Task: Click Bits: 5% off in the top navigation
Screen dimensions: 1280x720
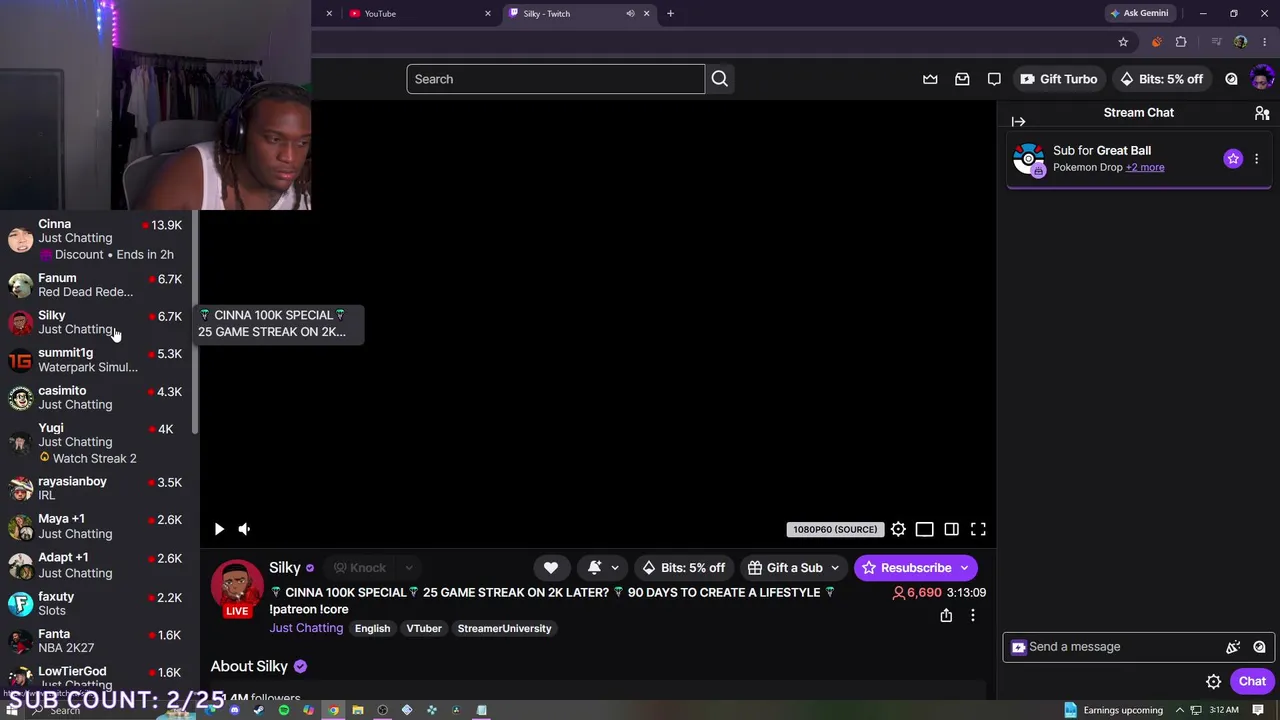Action: 1161,79
